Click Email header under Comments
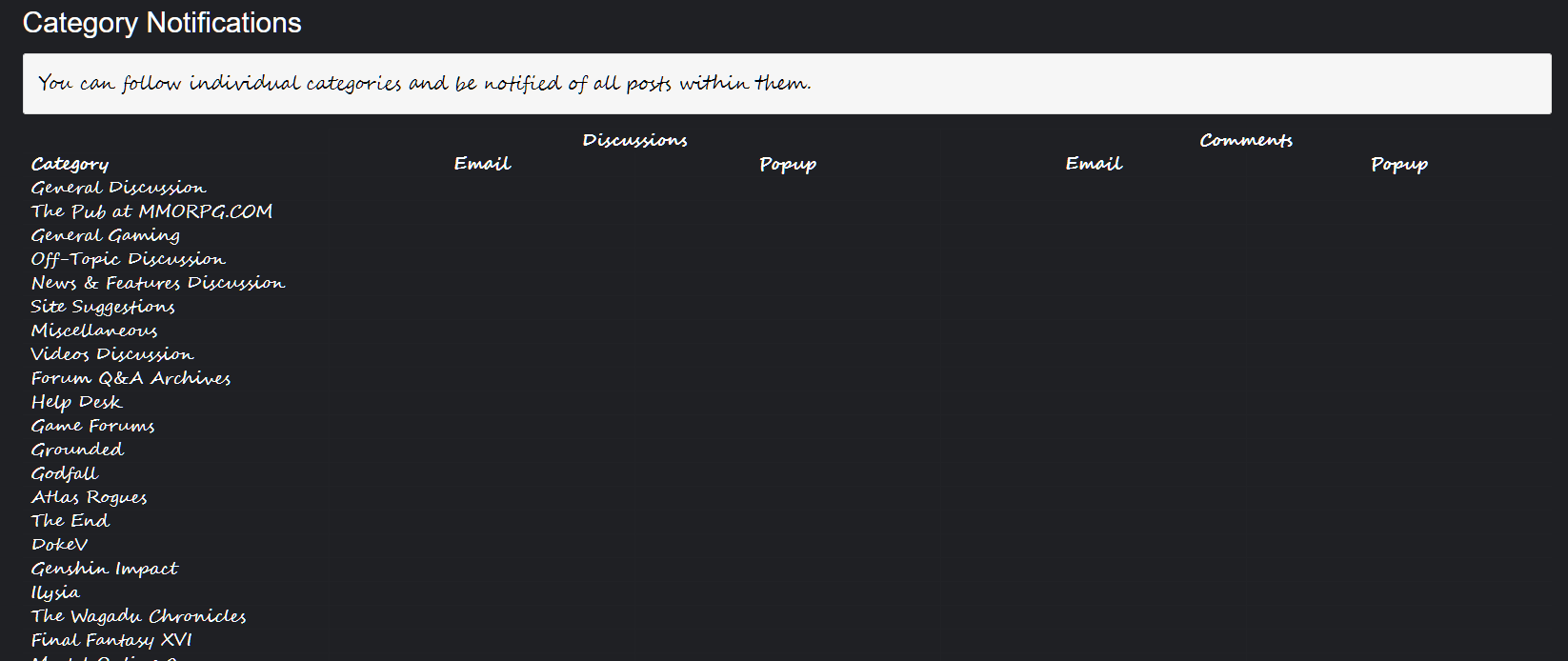 tap(1094, 164)
